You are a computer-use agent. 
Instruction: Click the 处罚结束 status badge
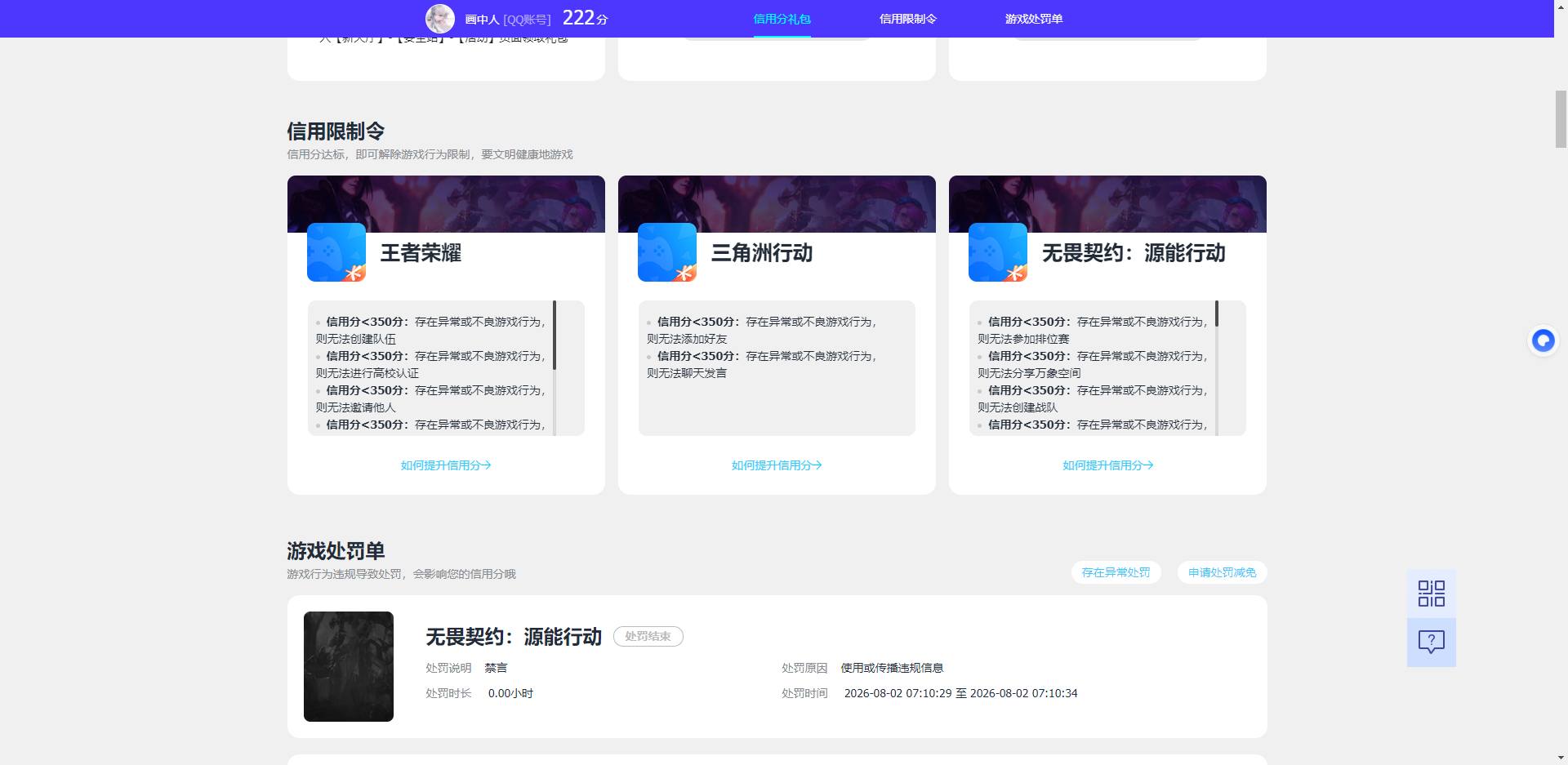tap(648, 636)
